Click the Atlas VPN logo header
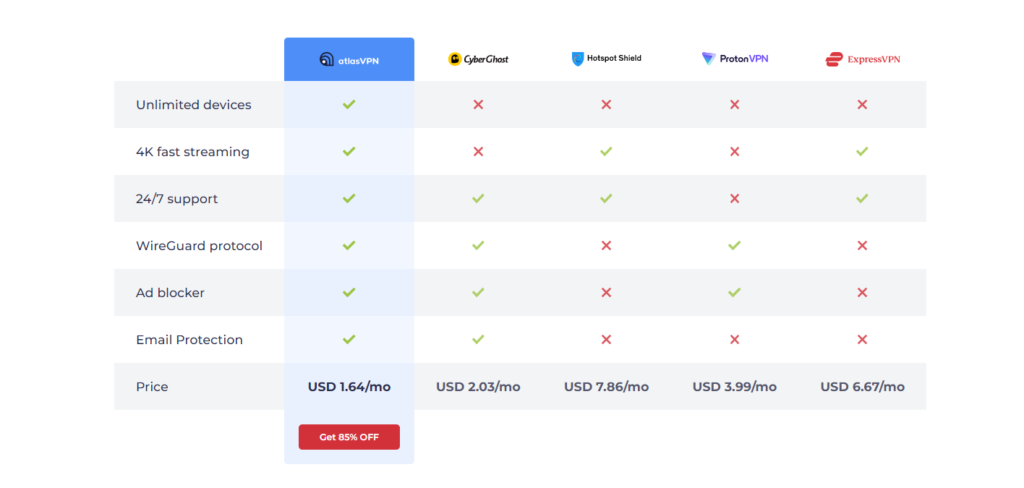This screenshot has height=488, width=1024. pyautogui.click(x=349, y=59)
